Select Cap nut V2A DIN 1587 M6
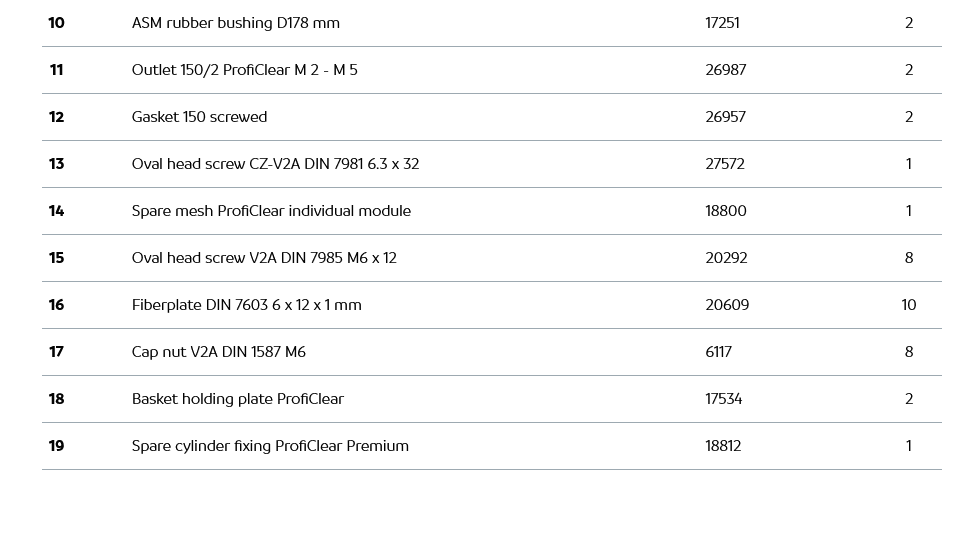Screen dimensions: 973x552 (x=219, y=352)
